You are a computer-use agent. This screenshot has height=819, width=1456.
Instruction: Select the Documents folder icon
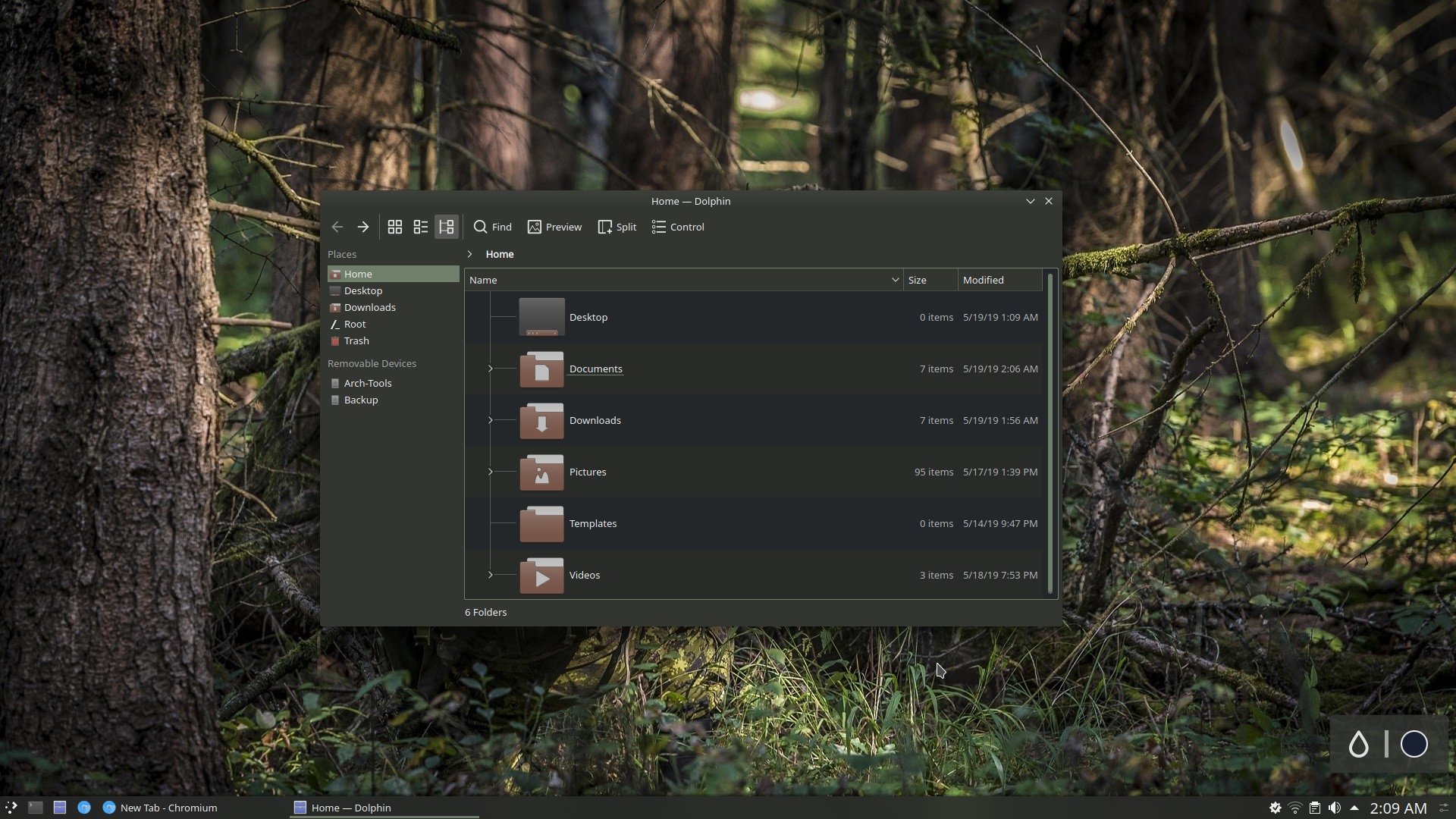click(541, 369)
